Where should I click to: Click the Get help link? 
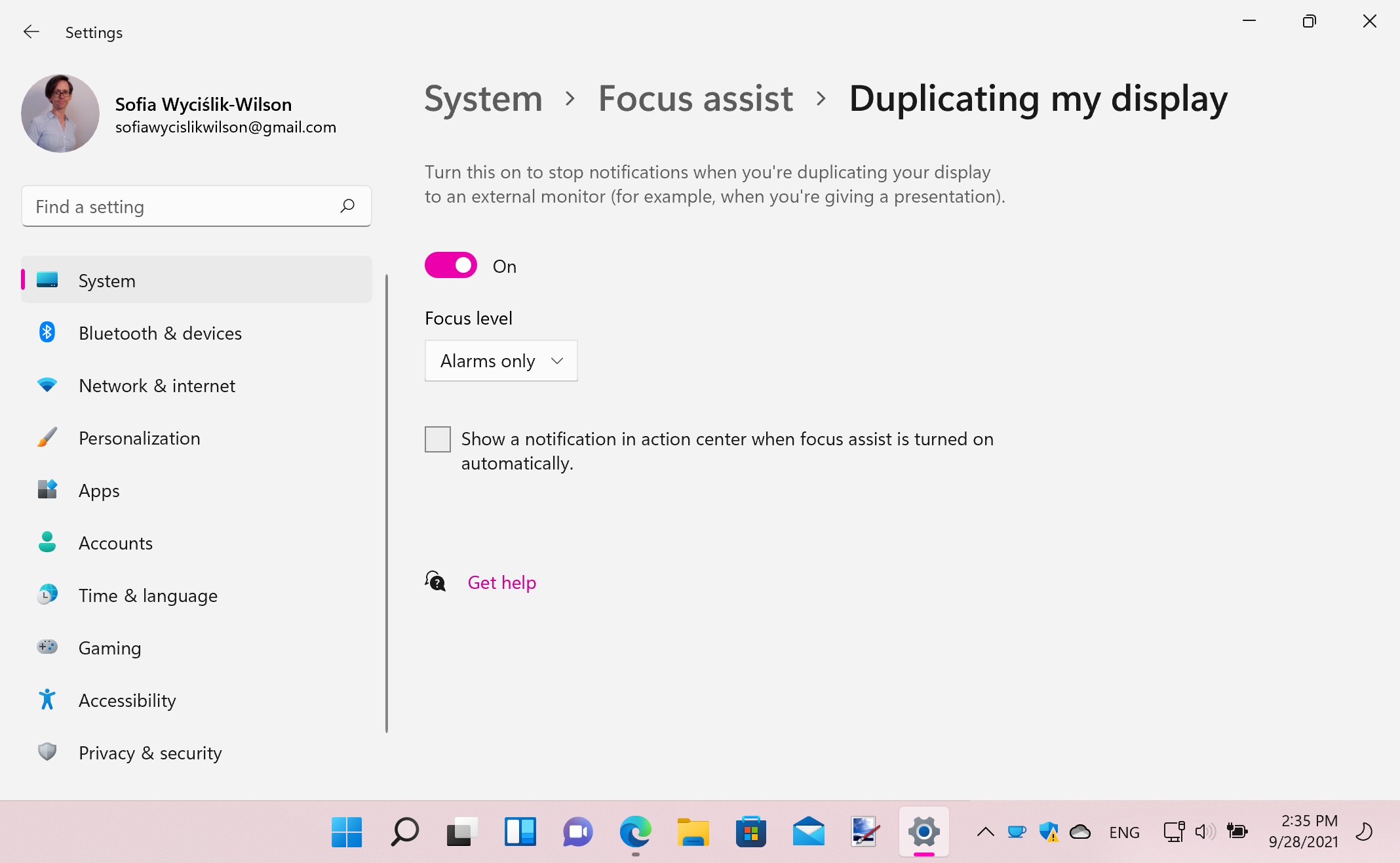click(x=502, y=582)
